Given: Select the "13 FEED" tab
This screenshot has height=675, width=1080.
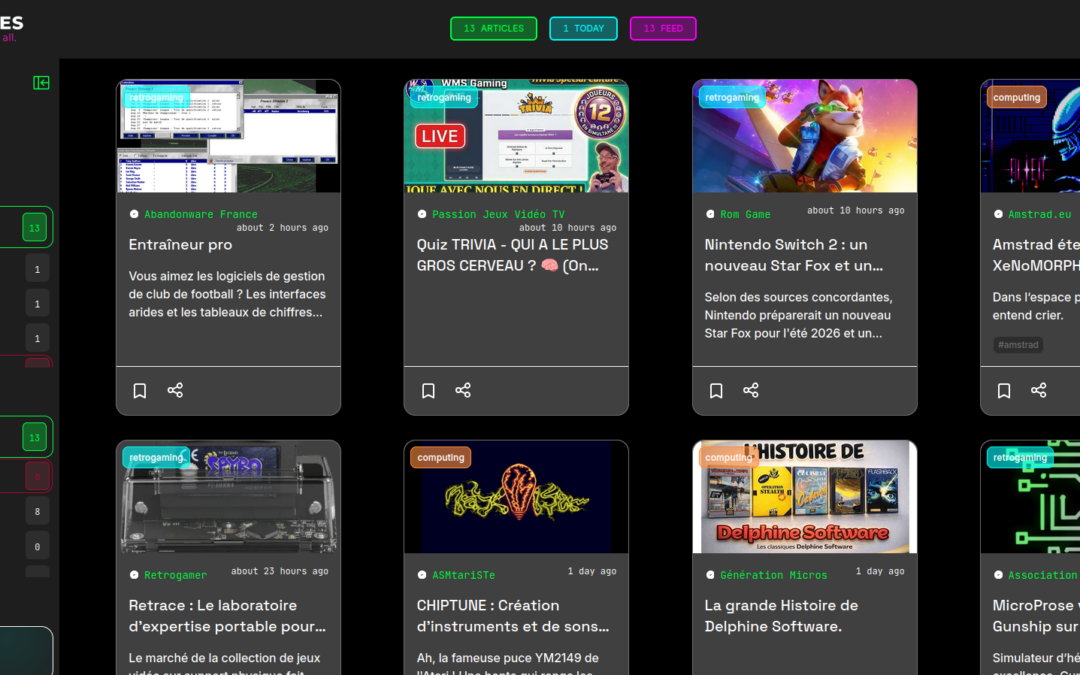Looking at the screenshot, I should click(663, 28).
